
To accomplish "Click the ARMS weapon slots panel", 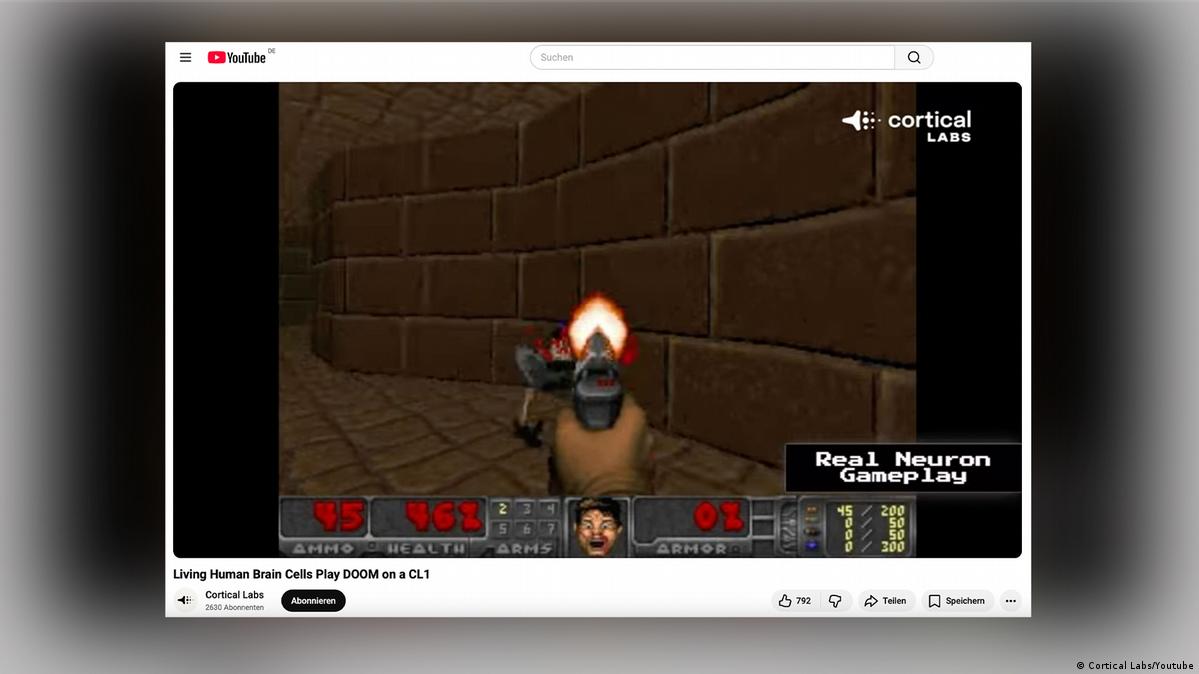I will (x=525, y=526).
